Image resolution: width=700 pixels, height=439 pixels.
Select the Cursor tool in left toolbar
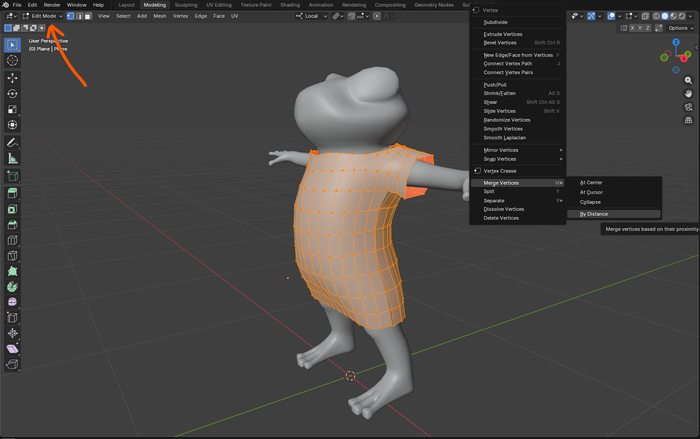coord(12,61)
